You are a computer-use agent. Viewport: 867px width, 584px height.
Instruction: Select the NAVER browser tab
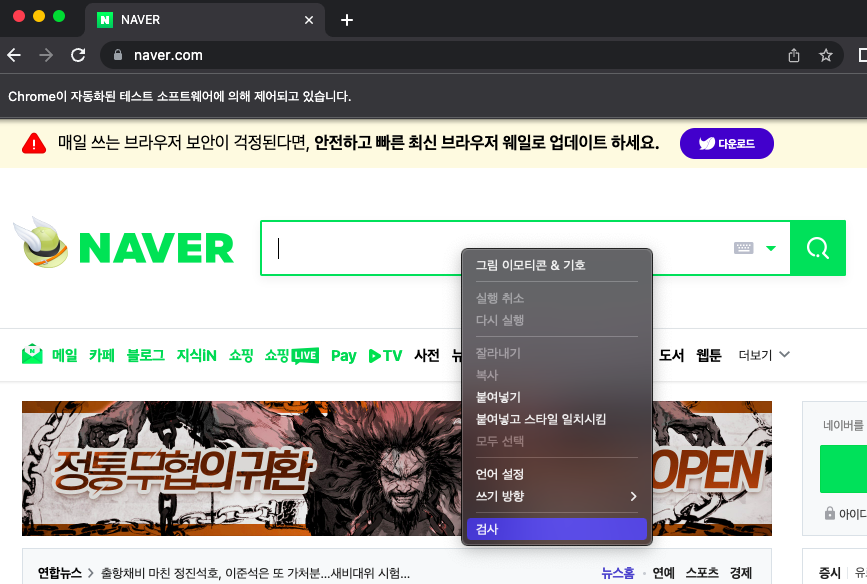(205, 20)
